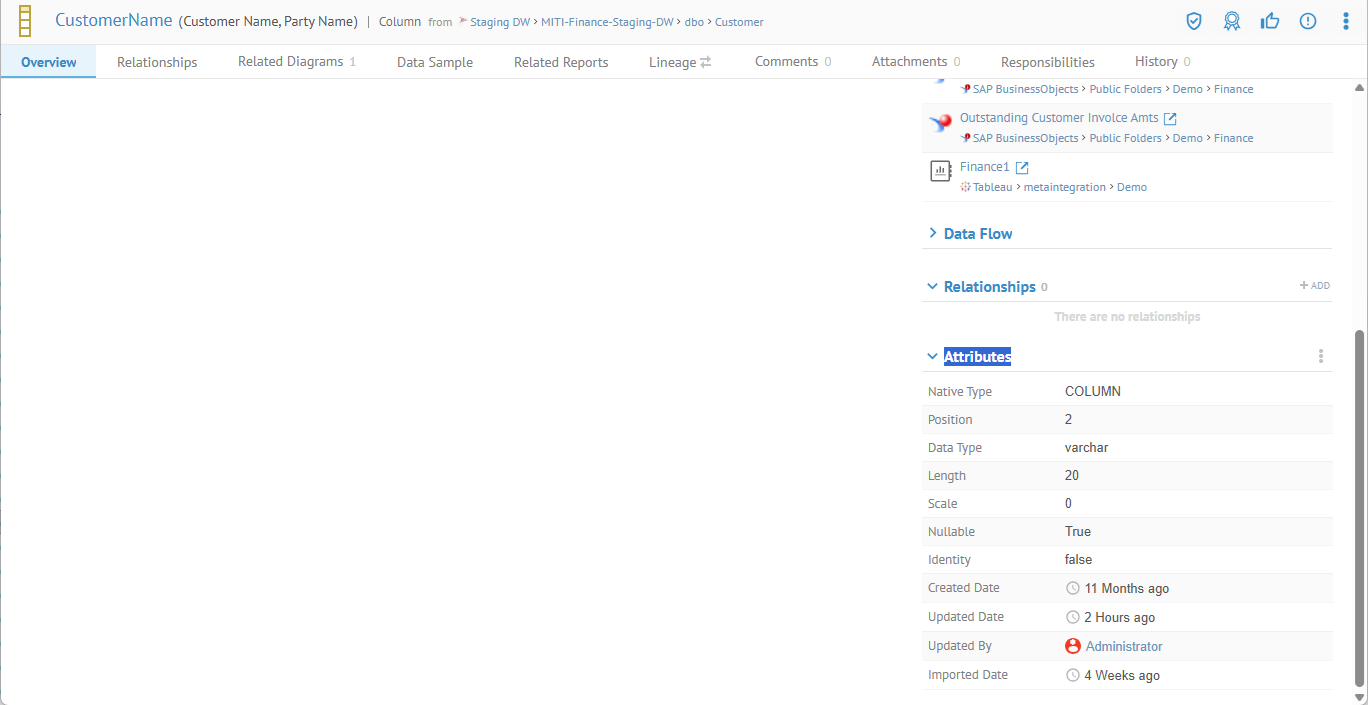The width and height of the screenshot is (1368, 705).
Task: Click the Customer table breadcrumb link
Action: click(x=739, y=22)
